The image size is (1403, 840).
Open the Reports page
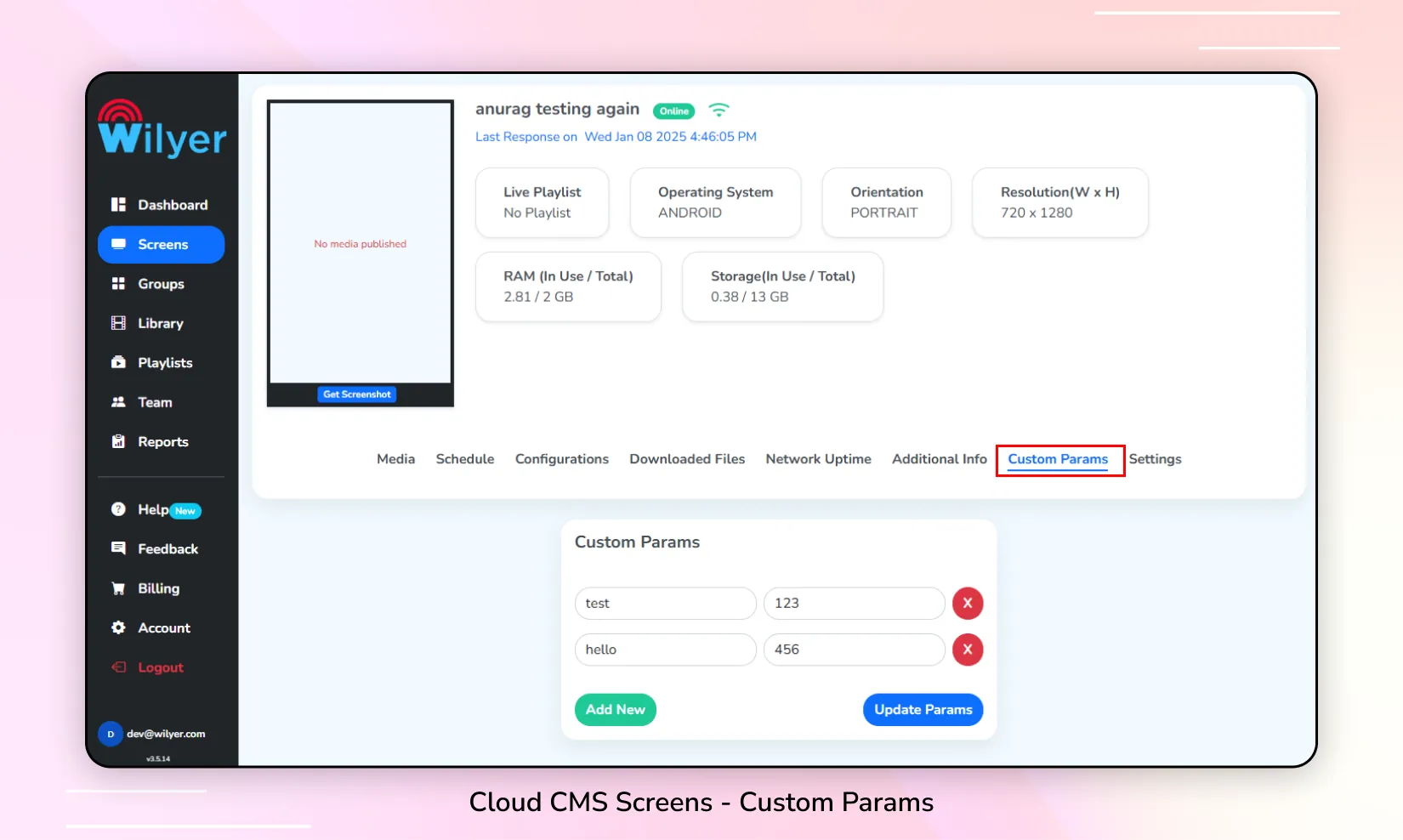click(161, 441)
